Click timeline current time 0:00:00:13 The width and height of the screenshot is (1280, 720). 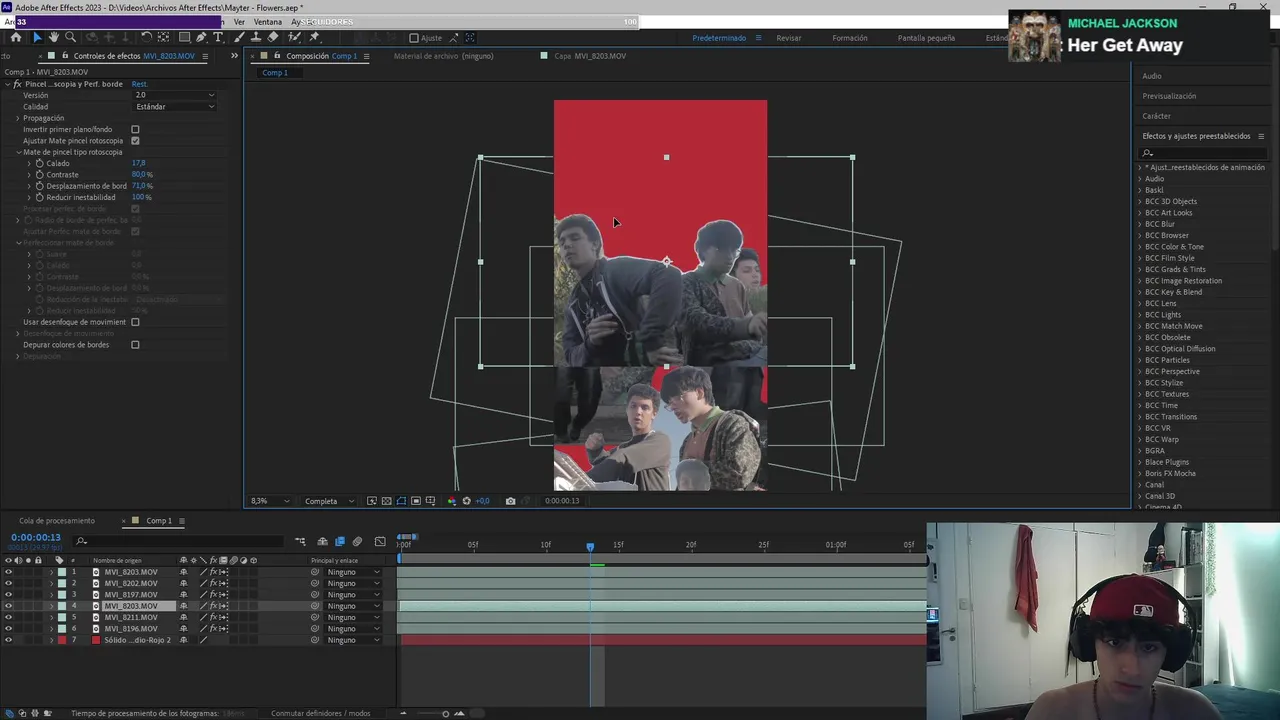(x=36, y=538)
